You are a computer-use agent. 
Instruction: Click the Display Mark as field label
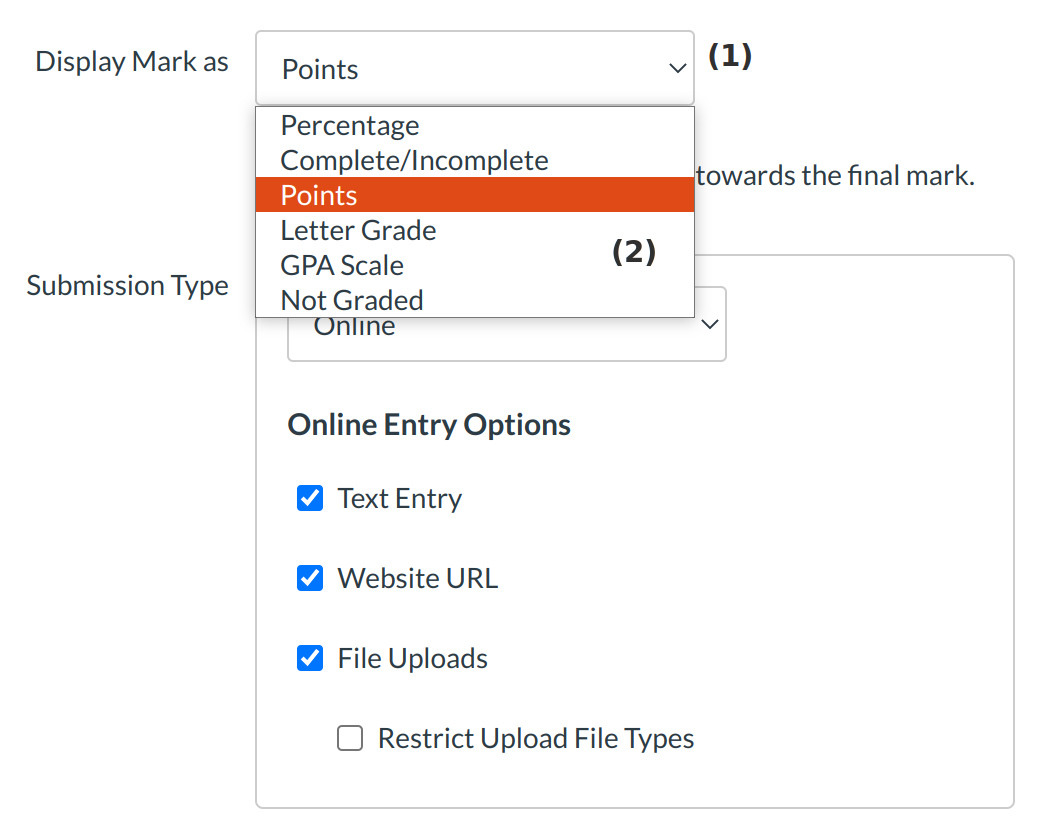[132, 62]
